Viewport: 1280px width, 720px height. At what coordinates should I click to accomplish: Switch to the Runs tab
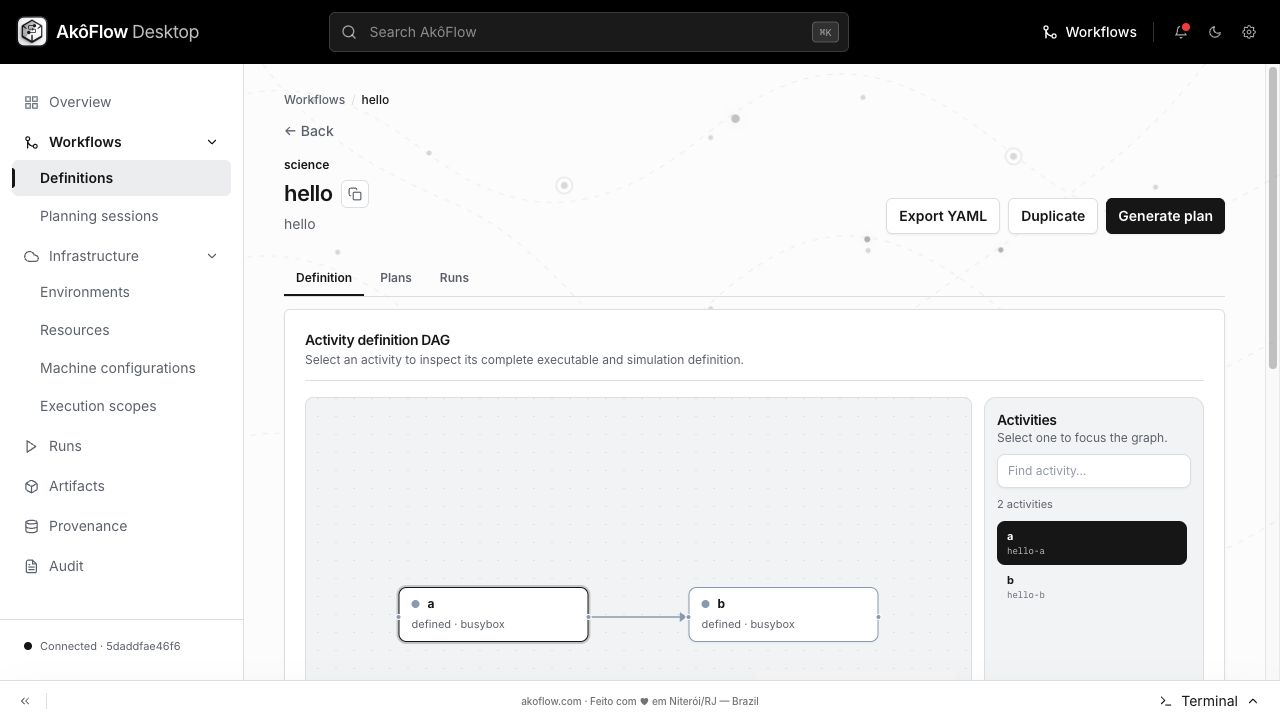[454, 278]
